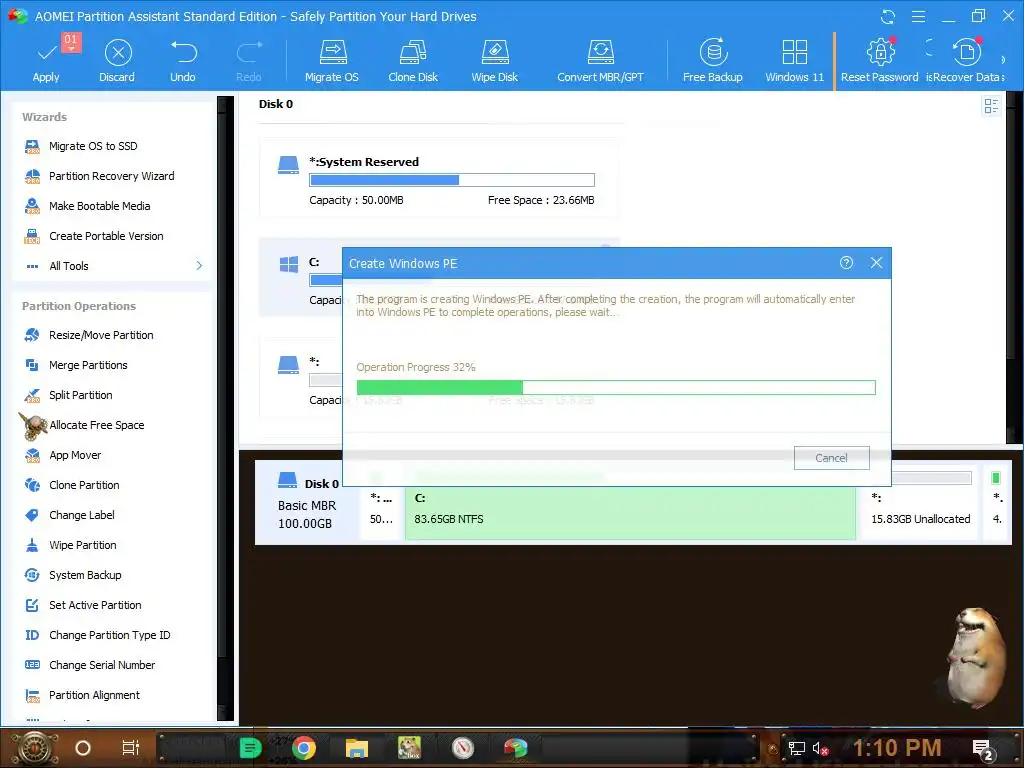The height and width of the screenshot is (768, 1024).
Task: Click the Discard icon
Action: (118, 53)
